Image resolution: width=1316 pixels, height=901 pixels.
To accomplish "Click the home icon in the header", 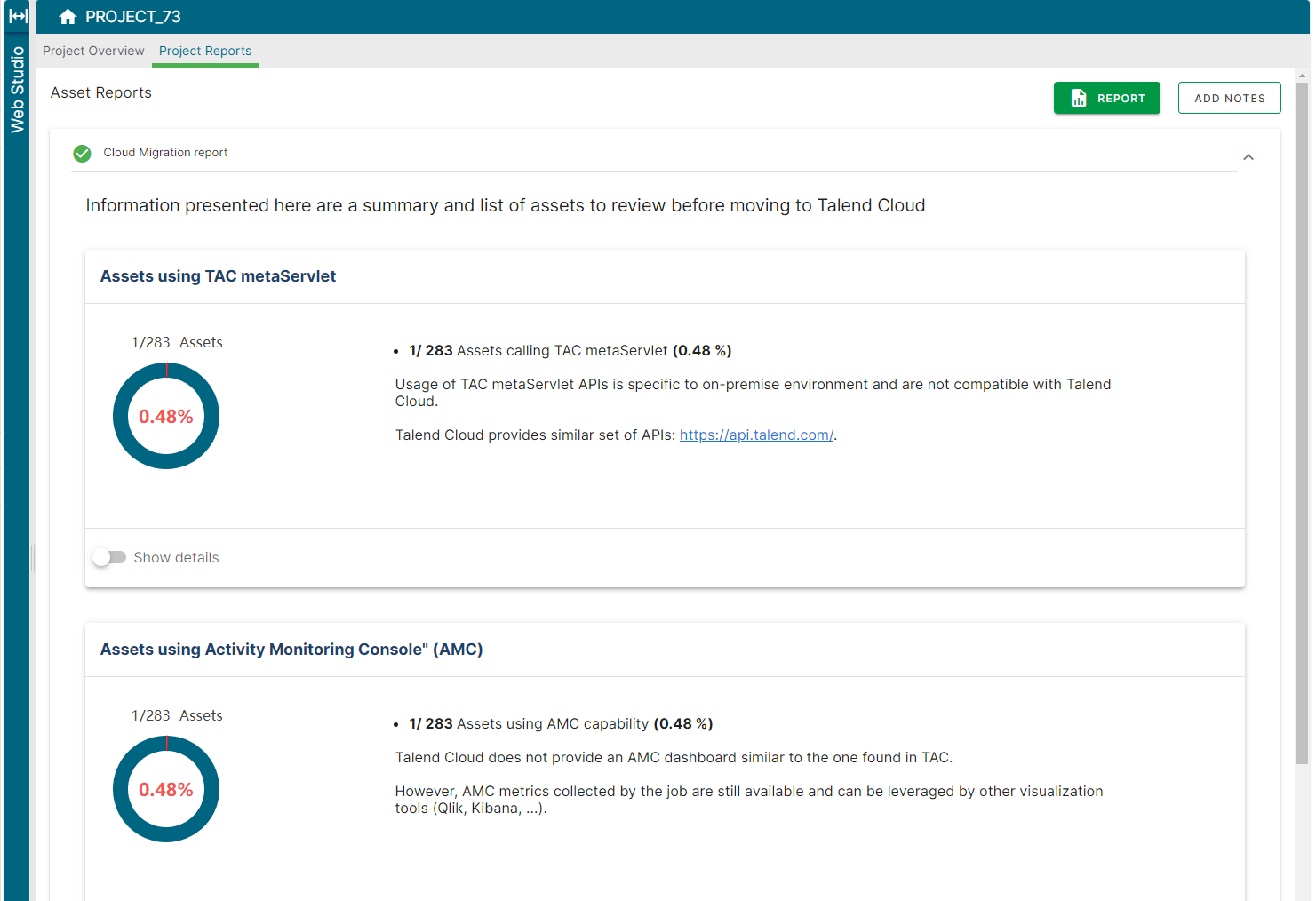I will coord(68,15).
